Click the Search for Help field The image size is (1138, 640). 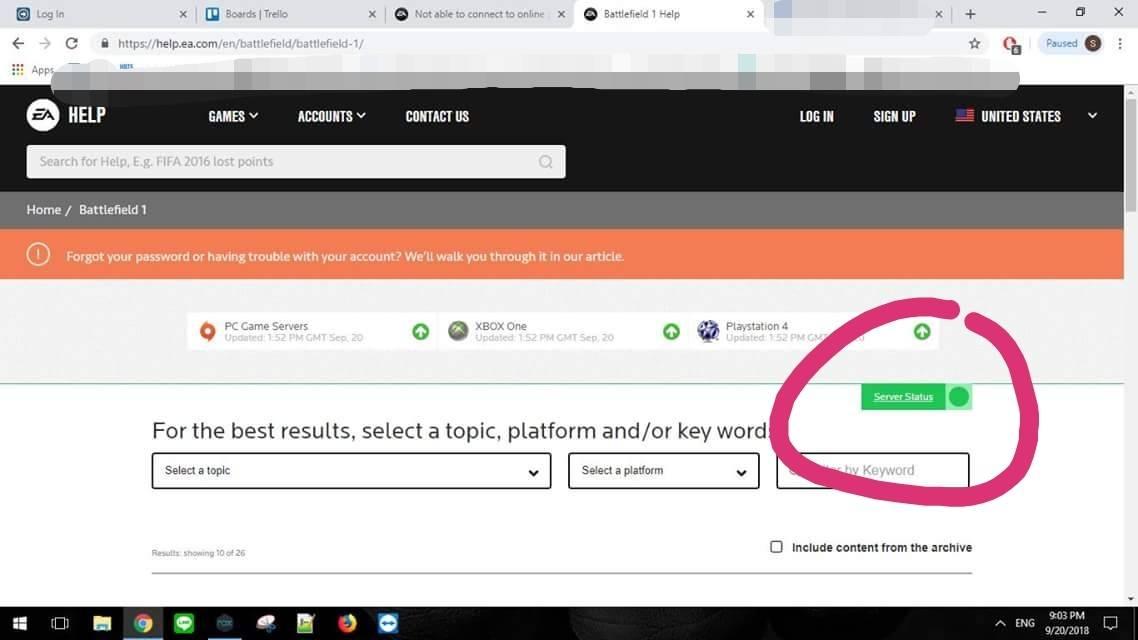click(295, 162)
